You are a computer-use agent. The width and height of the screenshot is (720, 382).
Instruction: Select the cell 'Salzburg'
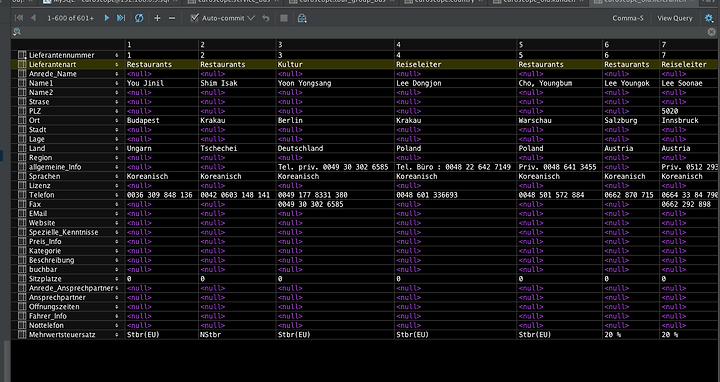(x=631, y=120)
